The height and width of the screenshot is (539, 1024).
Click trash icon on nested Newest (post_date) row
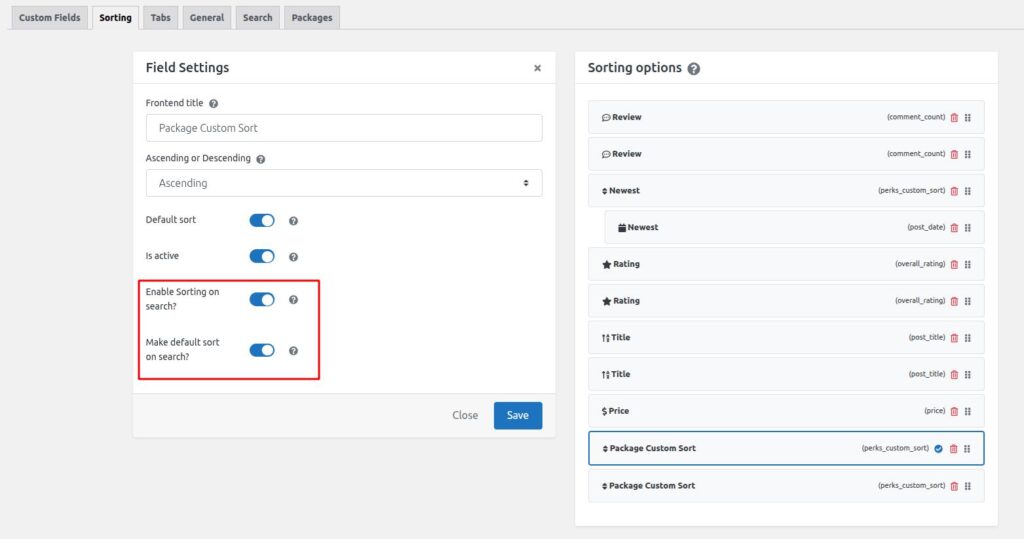click(954, 228)
